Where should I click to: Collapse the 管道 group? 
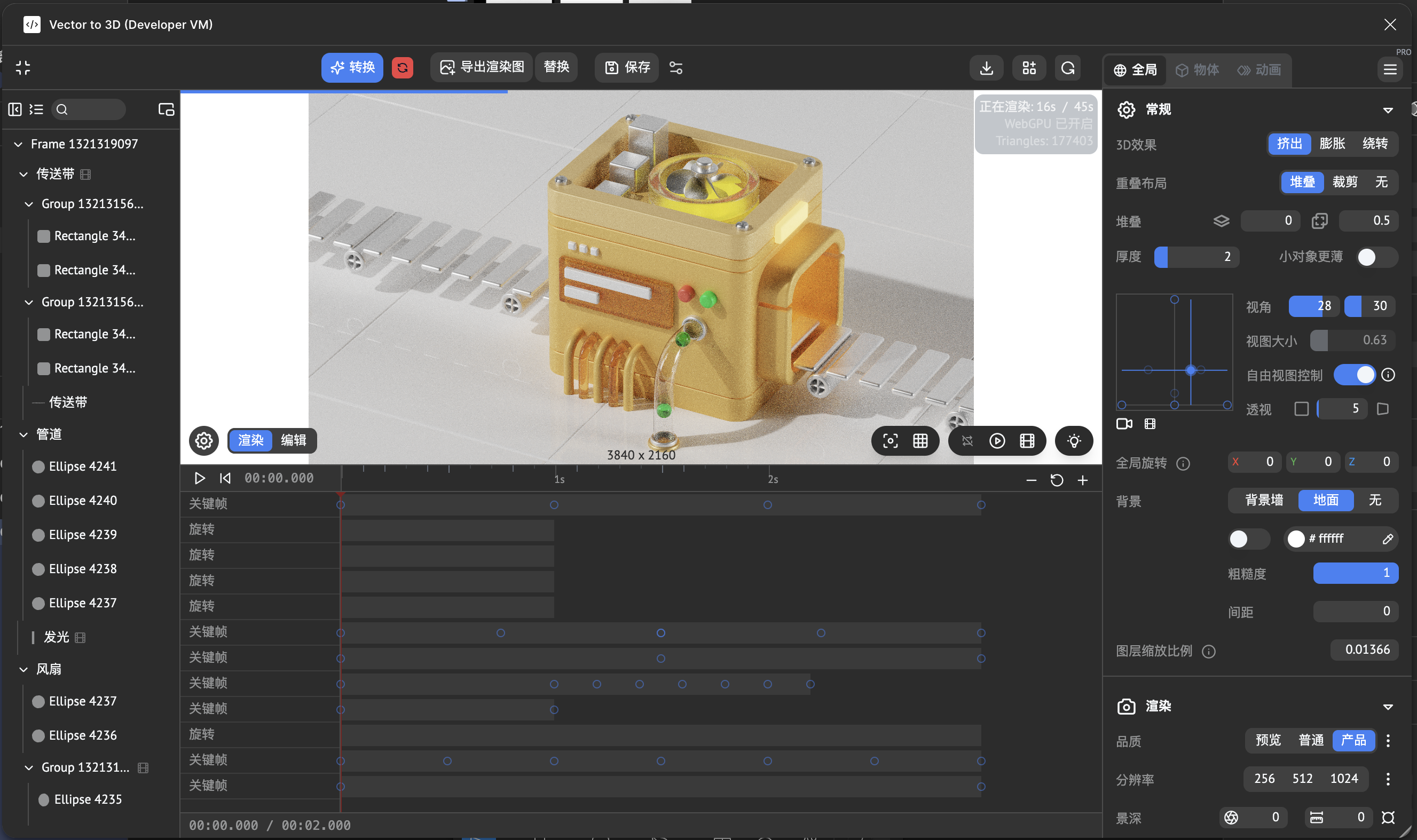click(23, 435)
